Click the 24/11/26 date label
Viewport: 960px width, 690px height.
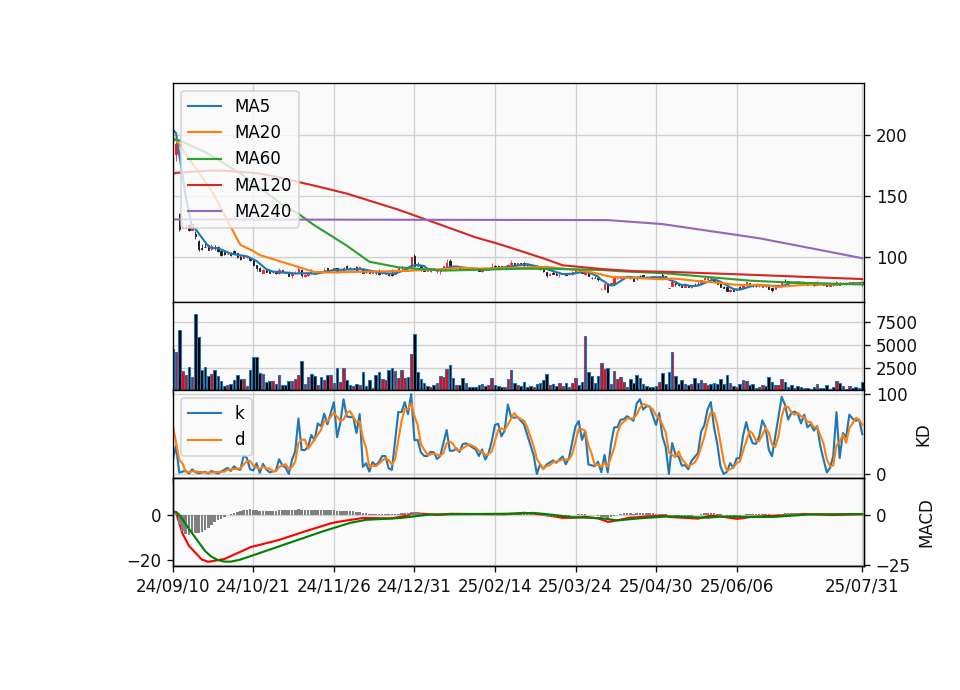pyautogui.click(x=334, y=586)
